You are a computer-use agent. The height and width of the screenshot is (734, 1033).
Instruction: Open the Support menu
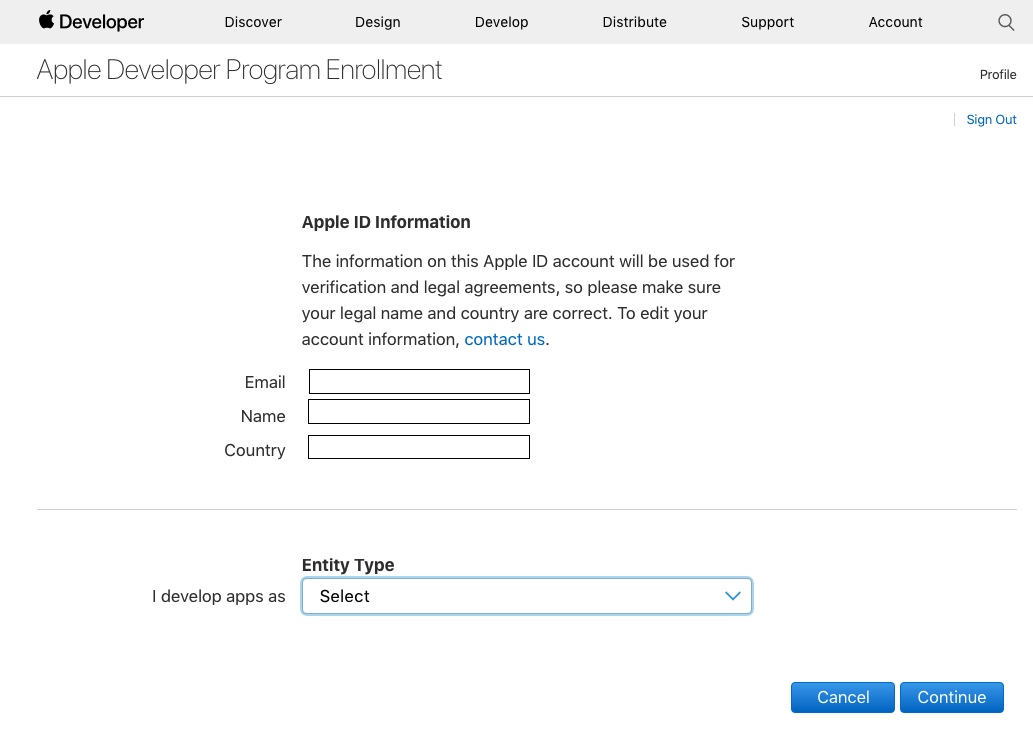768,22
